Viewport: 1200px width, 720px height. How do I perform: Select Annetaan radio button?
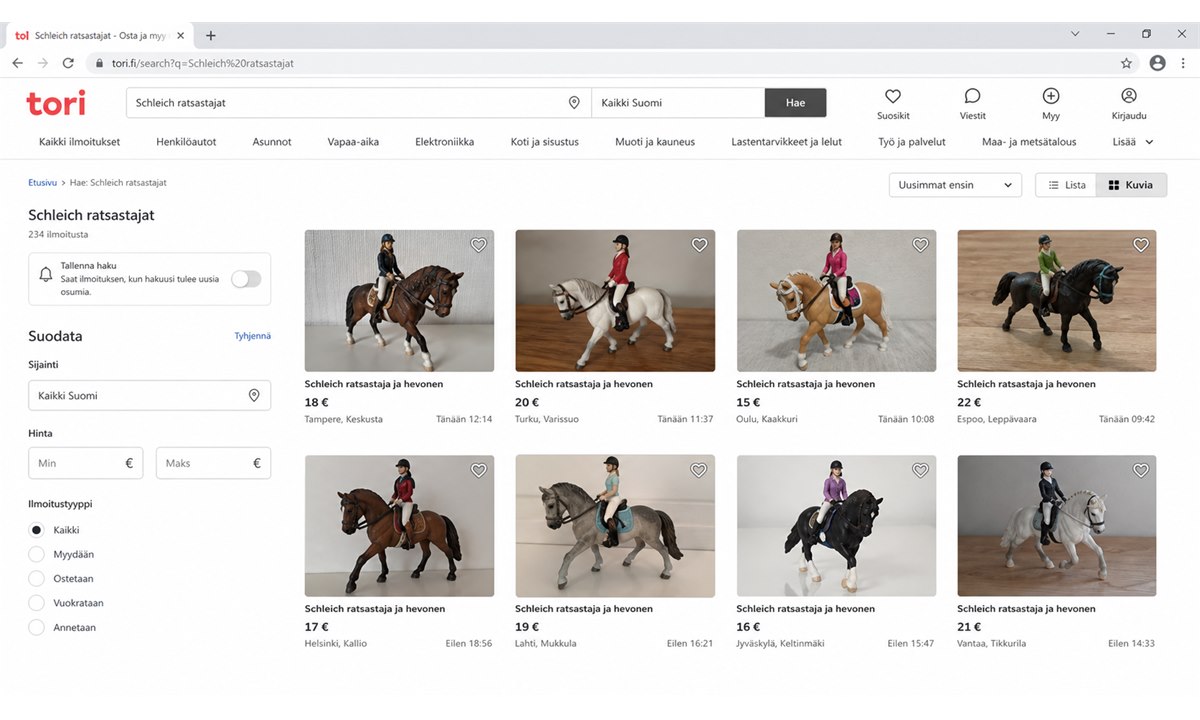click(x=37, y=628)
